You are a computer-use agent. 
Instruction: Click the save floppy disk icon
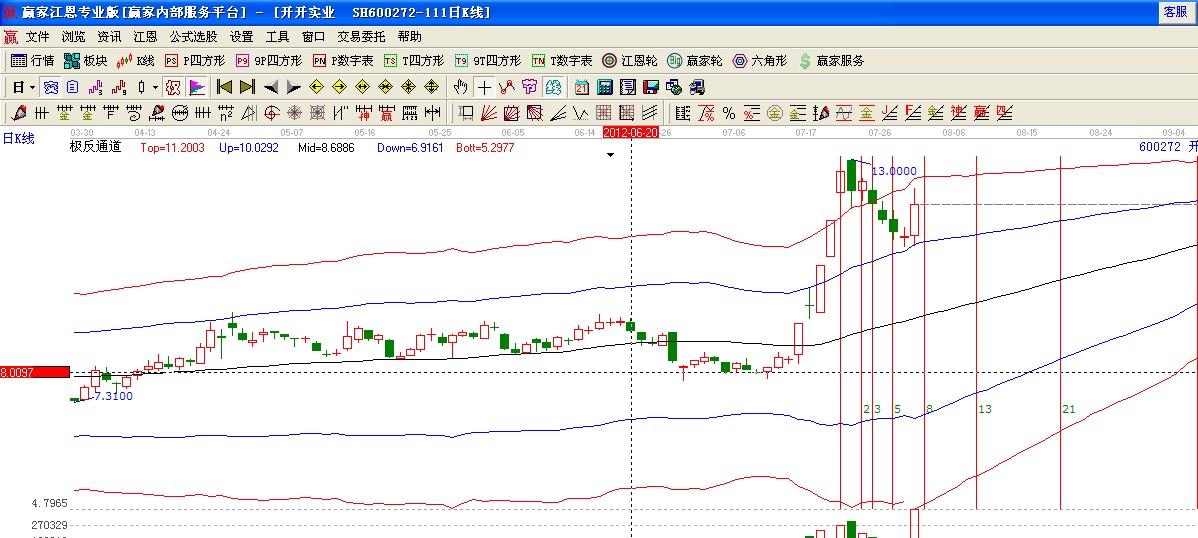(x=651, y=87)
